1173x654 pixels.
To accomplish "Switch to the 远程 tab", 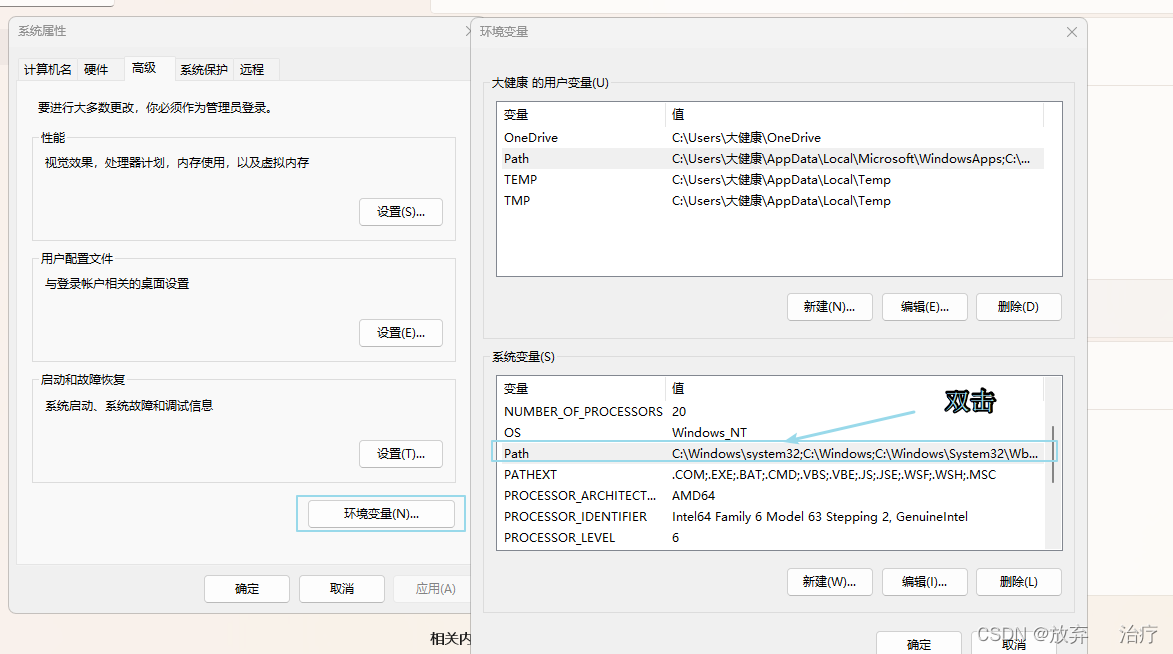I will point(252,70).
